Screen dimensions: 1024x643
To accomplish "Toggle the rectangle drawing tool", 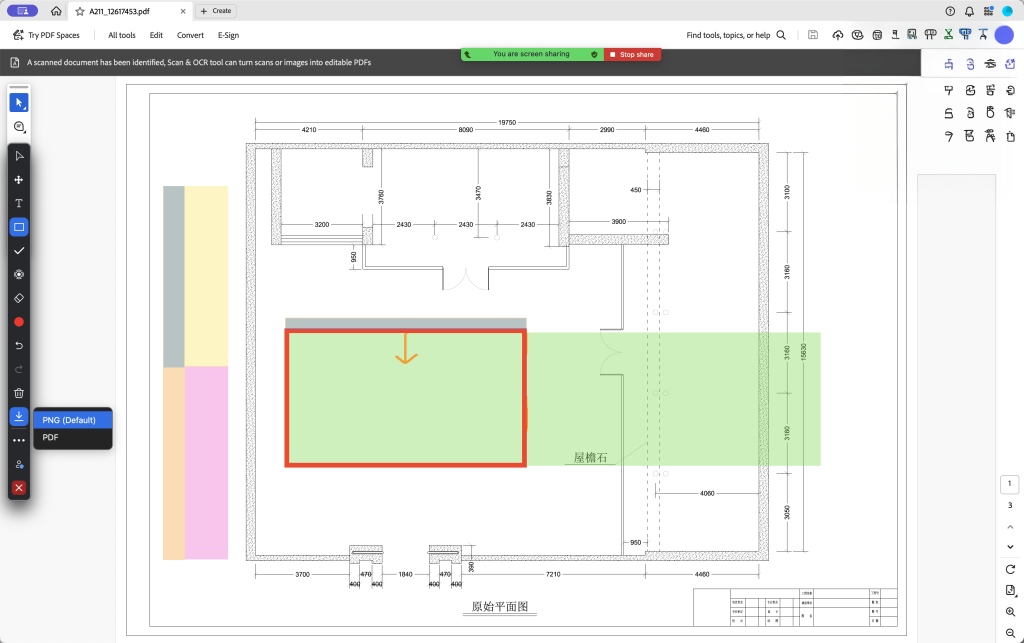I will (x=19, y=227).
